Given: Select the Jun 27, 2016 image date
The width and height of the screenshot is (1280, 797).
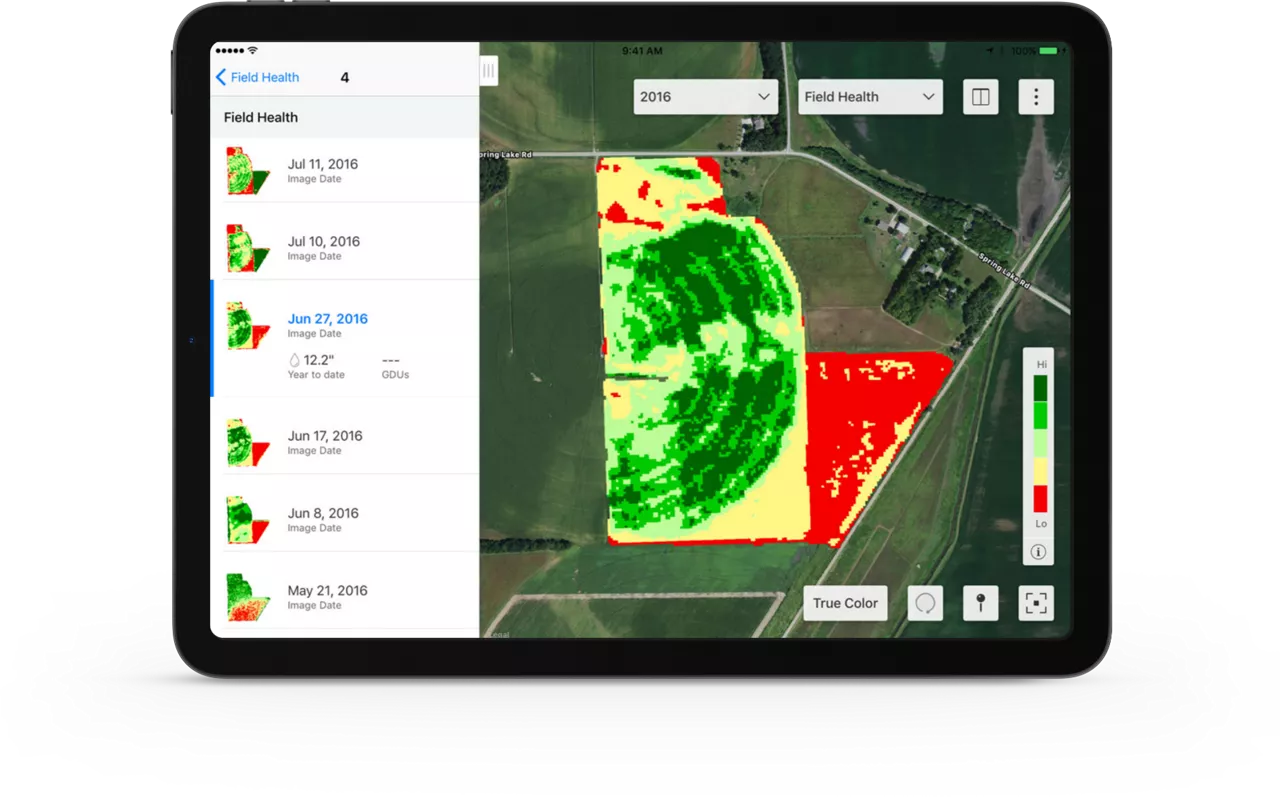Looking at the screenshot, I should 345,338.
